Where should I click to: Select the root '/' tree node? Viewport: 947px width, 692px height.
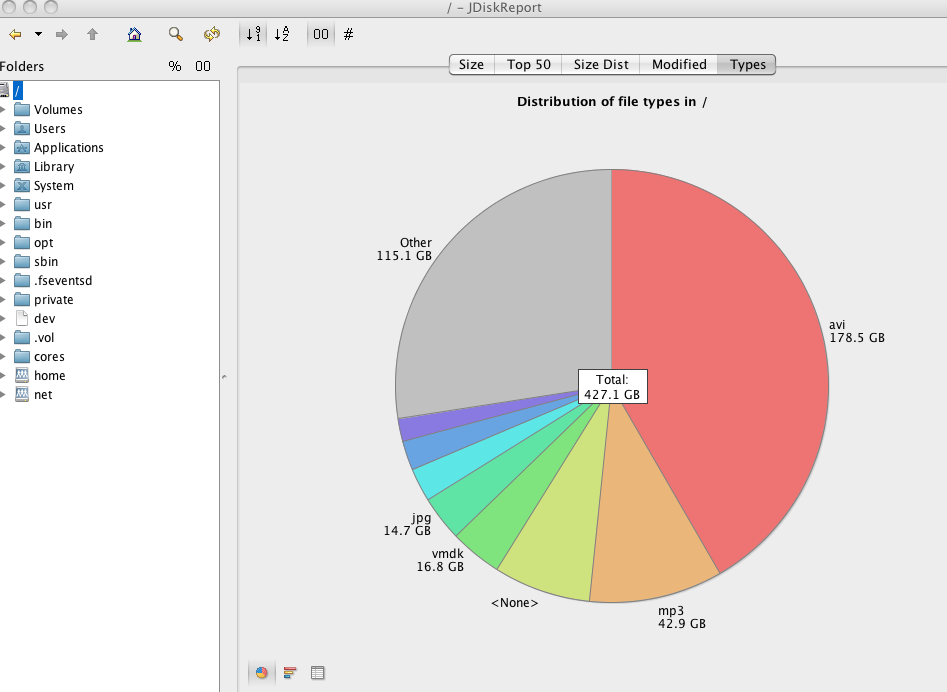tap(18, 91)
